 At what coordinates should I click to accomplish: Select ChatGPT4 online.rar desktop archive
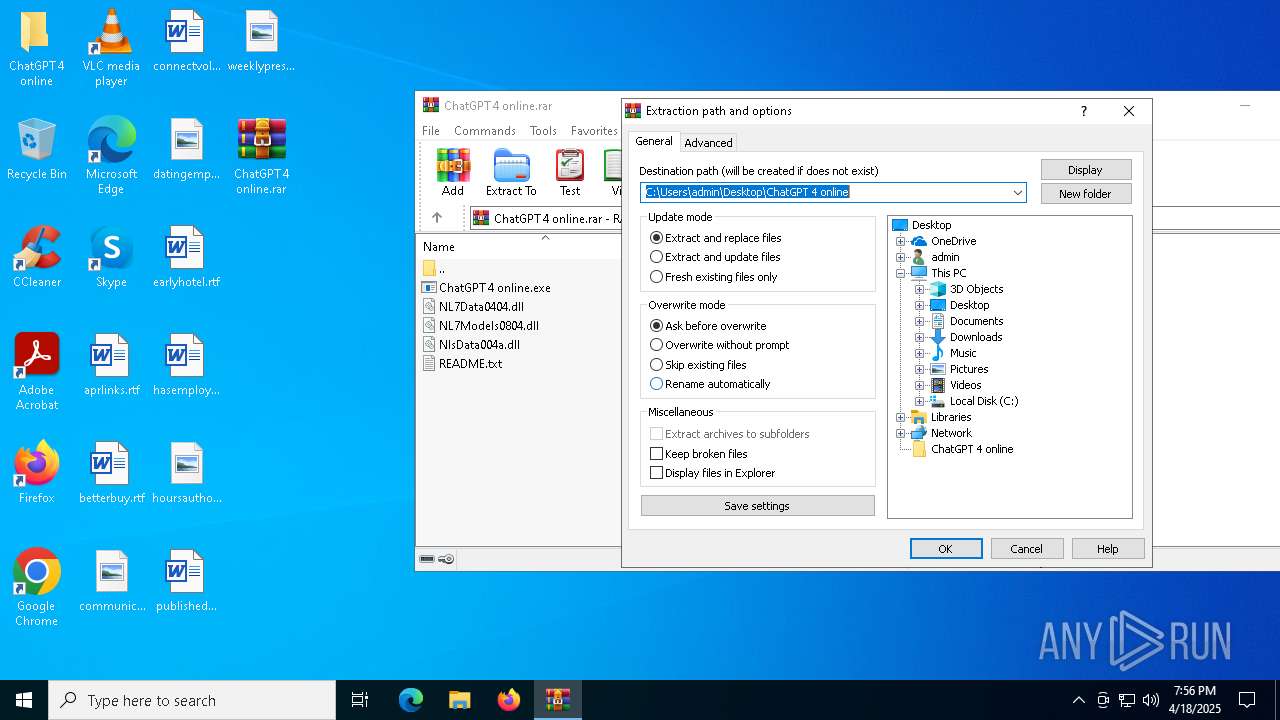[x=262, y=156]
